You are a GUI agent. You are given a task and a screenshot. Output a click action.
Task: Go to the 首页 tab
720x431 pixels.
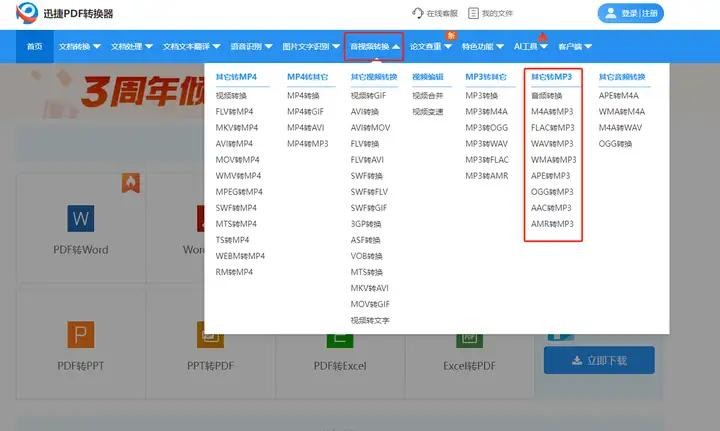pos(35,46)
